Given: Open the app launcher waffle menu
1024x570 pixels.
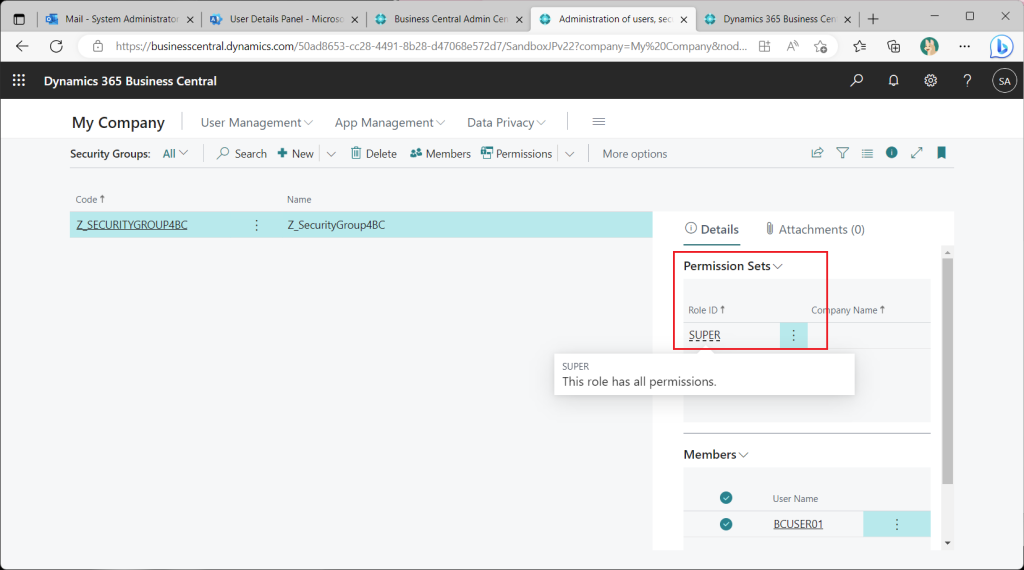Looking at the screenshot, I should pos(18,80).
